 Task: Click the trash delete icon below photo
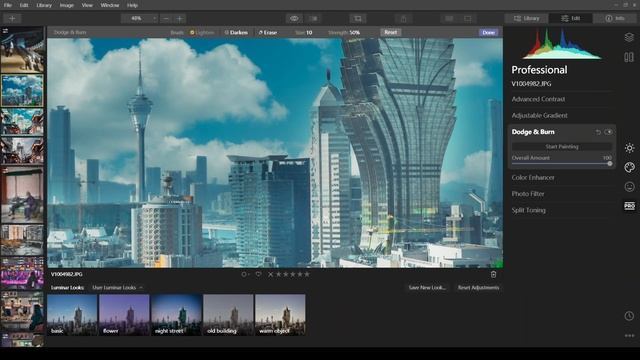(x=493, y=274)
